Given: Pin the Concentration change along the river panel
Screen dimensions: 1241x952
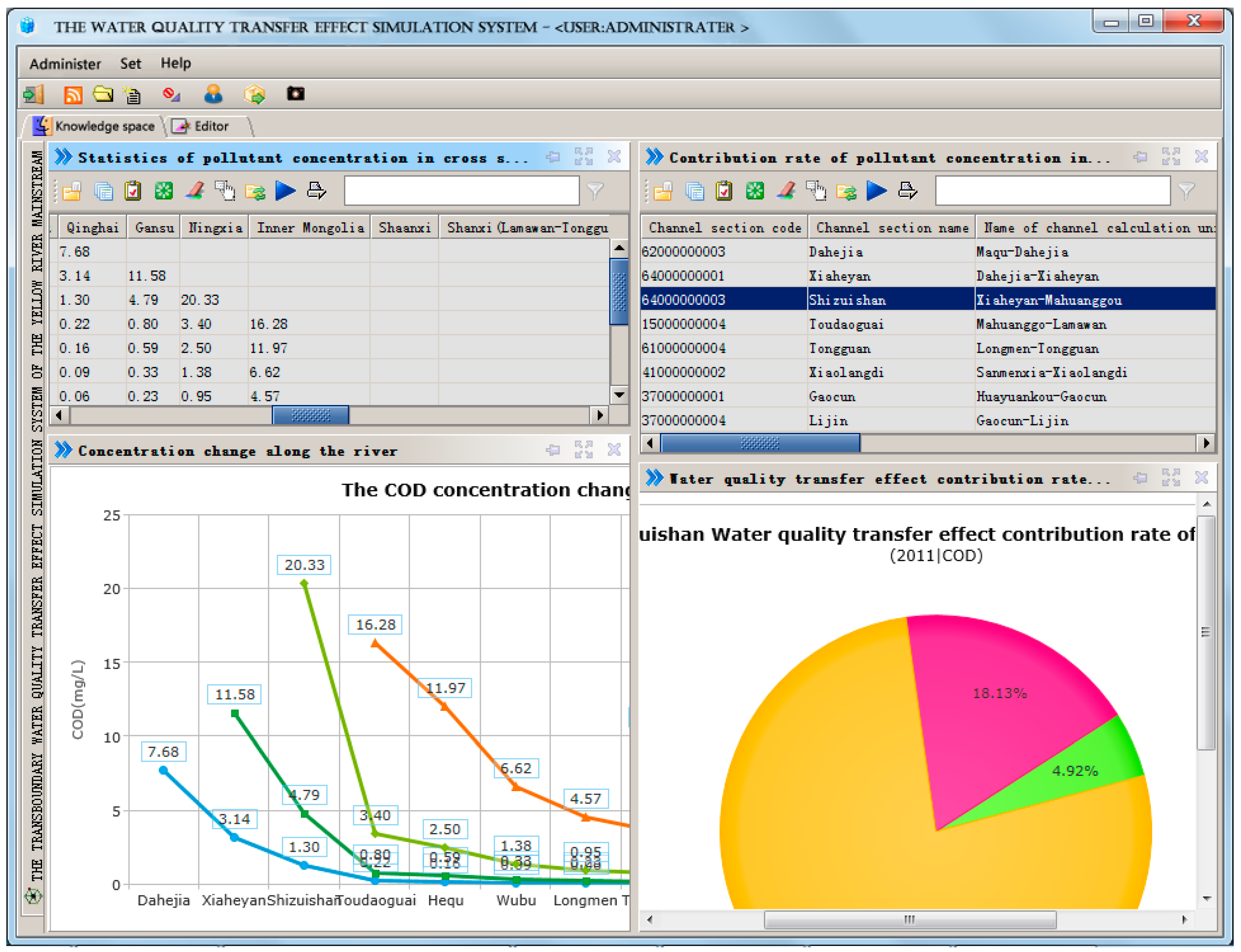Looking at the screenshot, I should 553,450.
